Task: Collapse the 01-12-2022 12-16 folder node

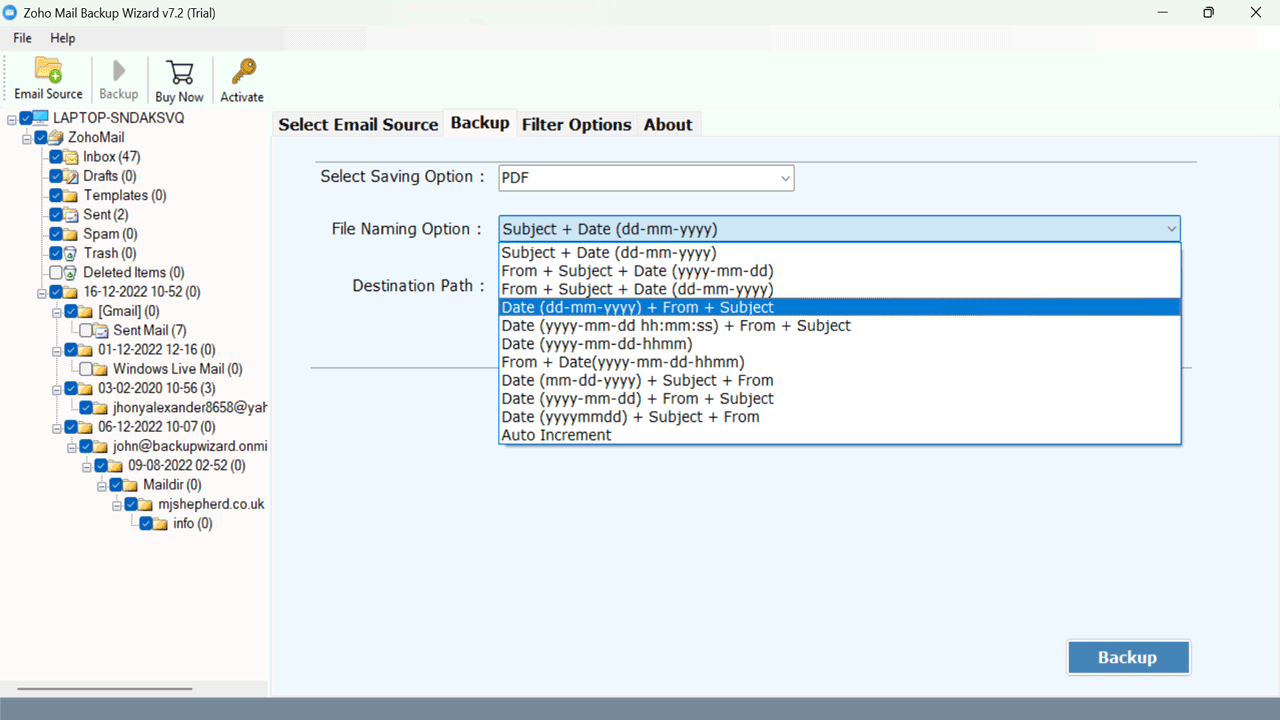Action: point(57,350)
